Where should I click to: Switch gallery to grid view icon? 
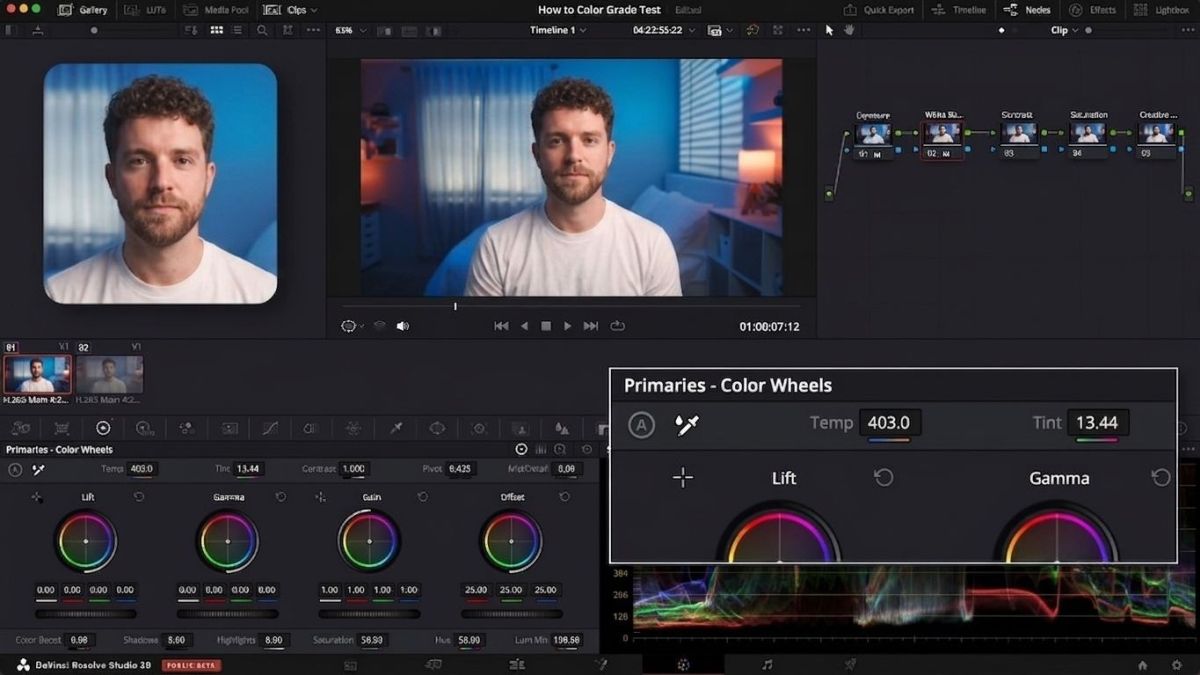click(216, 30)
